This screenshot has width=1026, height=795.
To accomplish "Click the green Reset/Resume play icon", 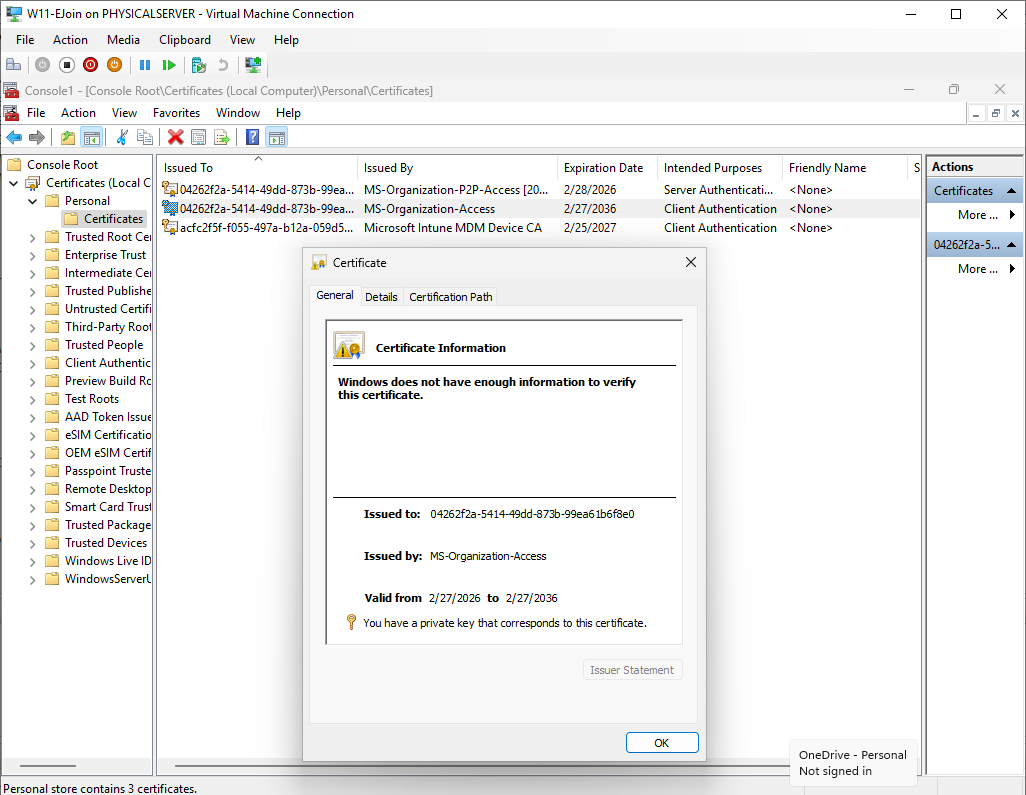I will [169, 65].
